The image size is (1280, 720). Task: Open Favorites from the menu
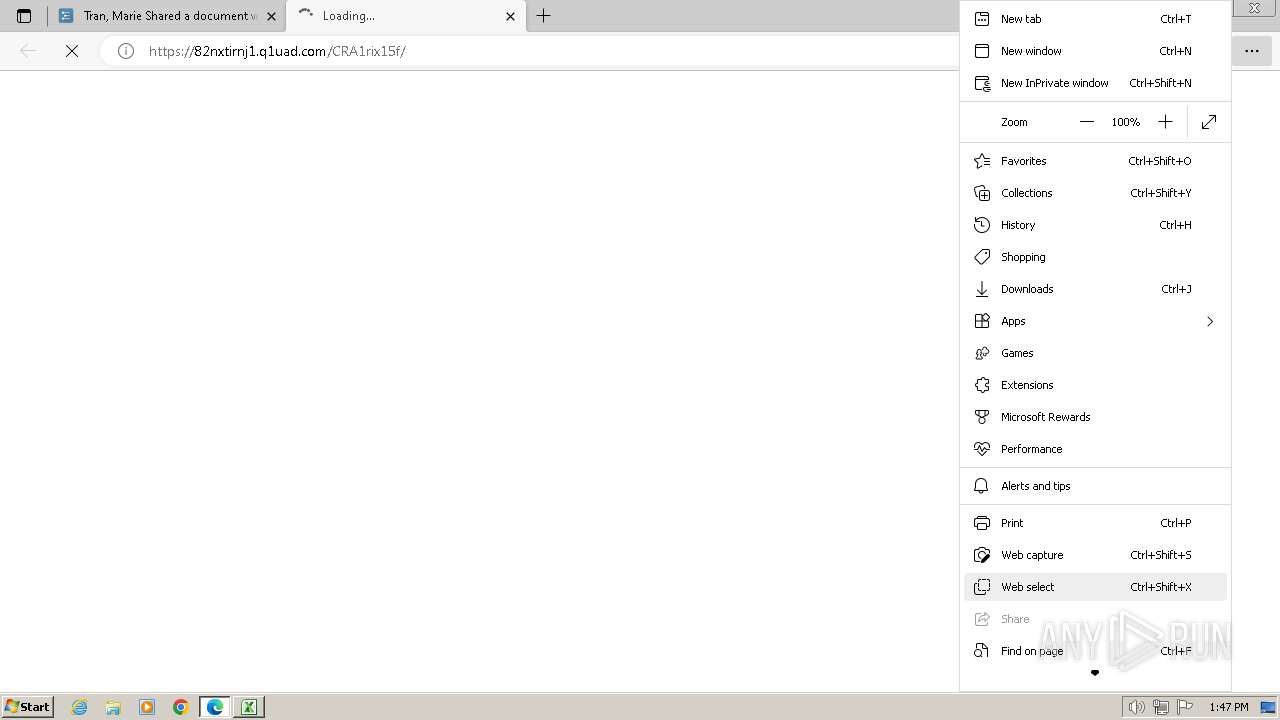tap(1095, 161)
